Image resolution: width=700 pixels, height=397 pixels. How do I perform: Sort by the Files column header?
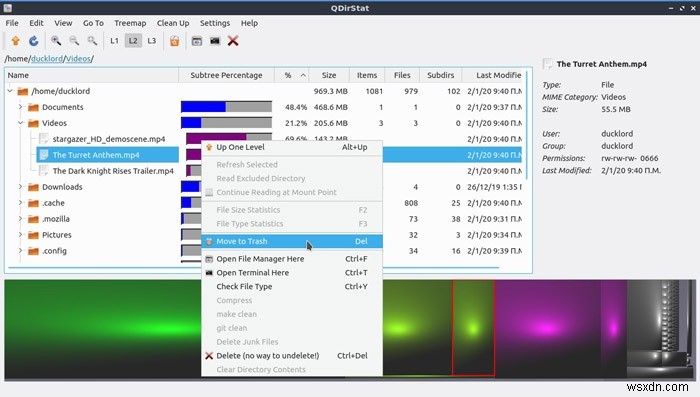[x=402, y=75]
